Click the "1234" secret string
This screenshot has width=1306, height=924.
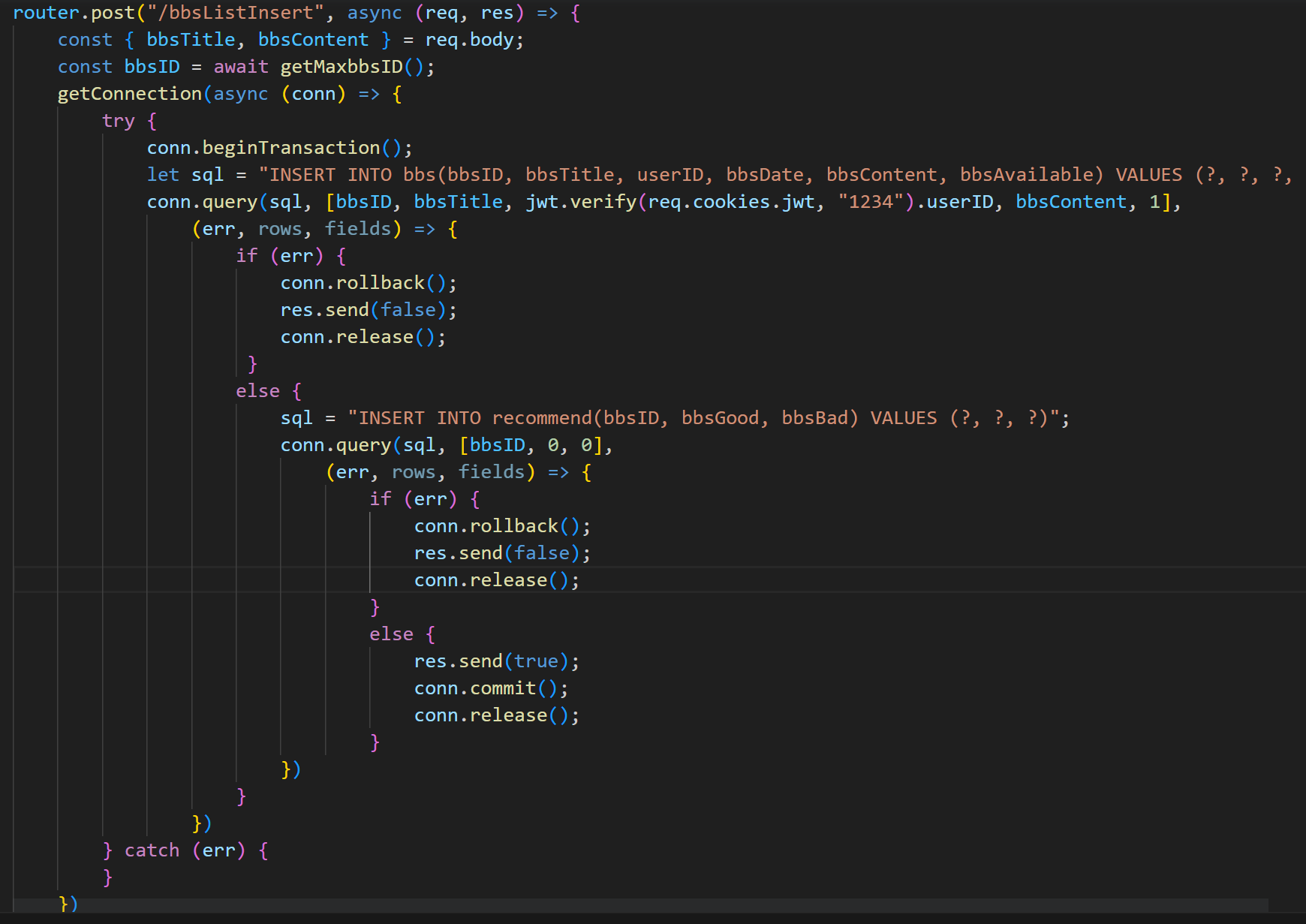pyautogui.click(x=871, y=202)
